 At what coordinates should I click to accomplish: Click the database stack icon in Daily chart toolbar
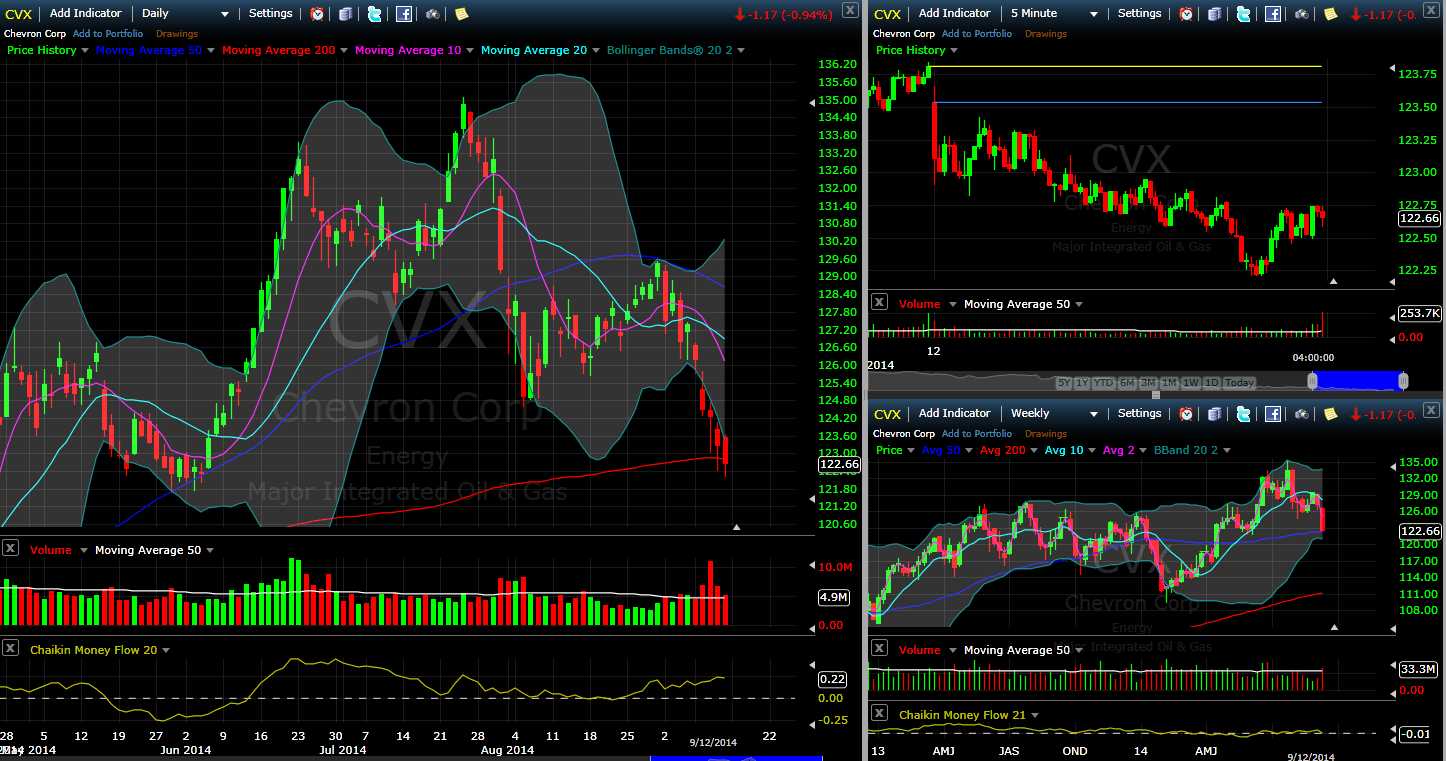pyautogui.click(x=345, y=14)
